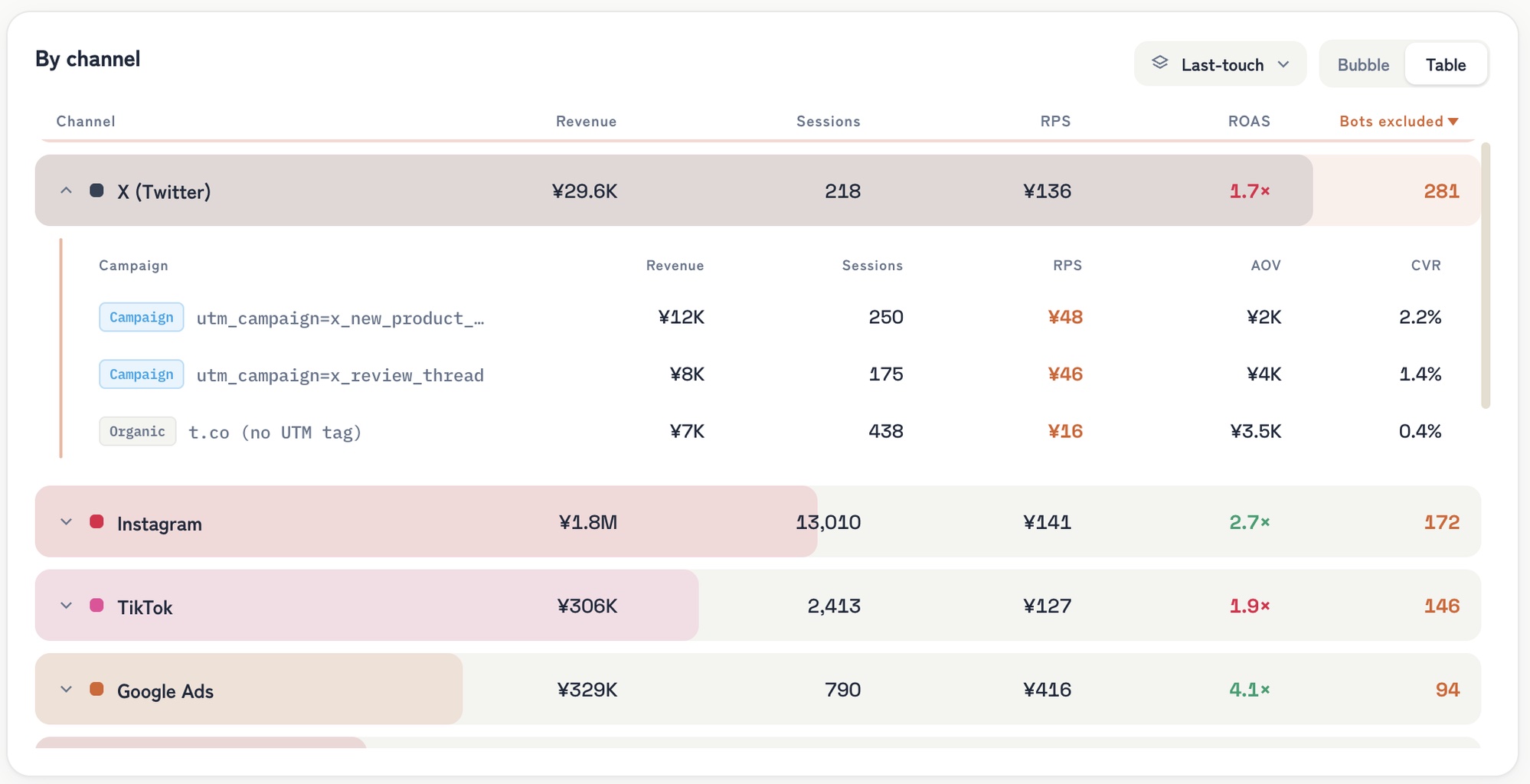Click X (Twitter) ROAS value 1.7×
The image size is (1530, 784).
[x=1250, y=191]
